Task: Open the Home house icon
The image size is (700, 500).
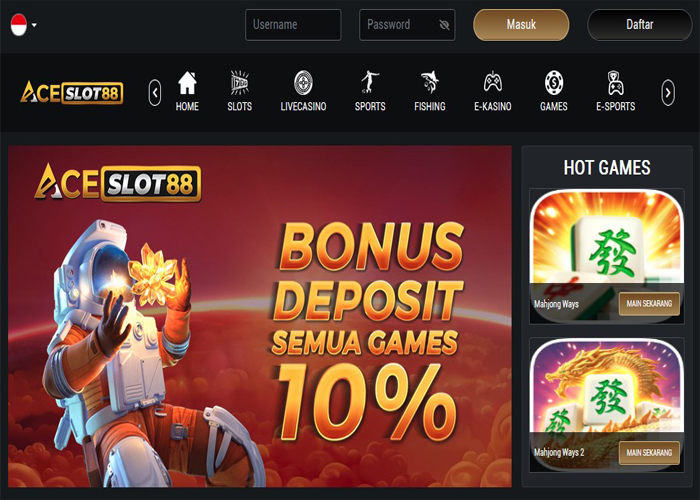Action: point(187,83)
